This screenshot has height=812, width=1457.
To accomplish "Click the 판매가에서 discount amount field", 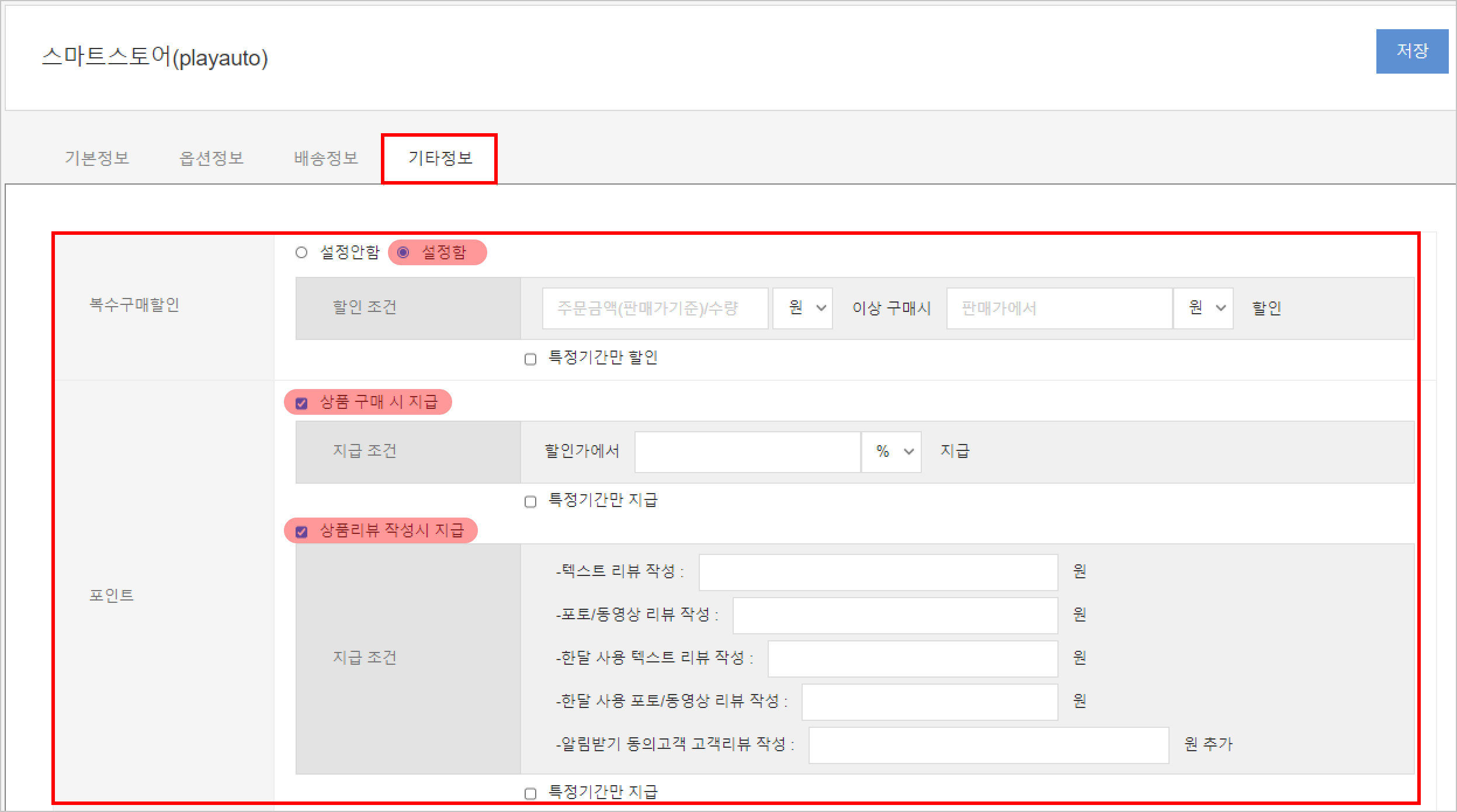I will tap(1059, 308).
